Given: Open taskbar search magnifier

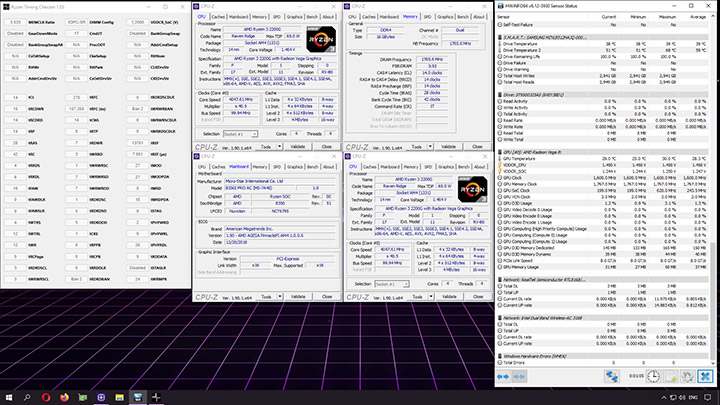Looking at the screenshot, I should pos(27,397).
